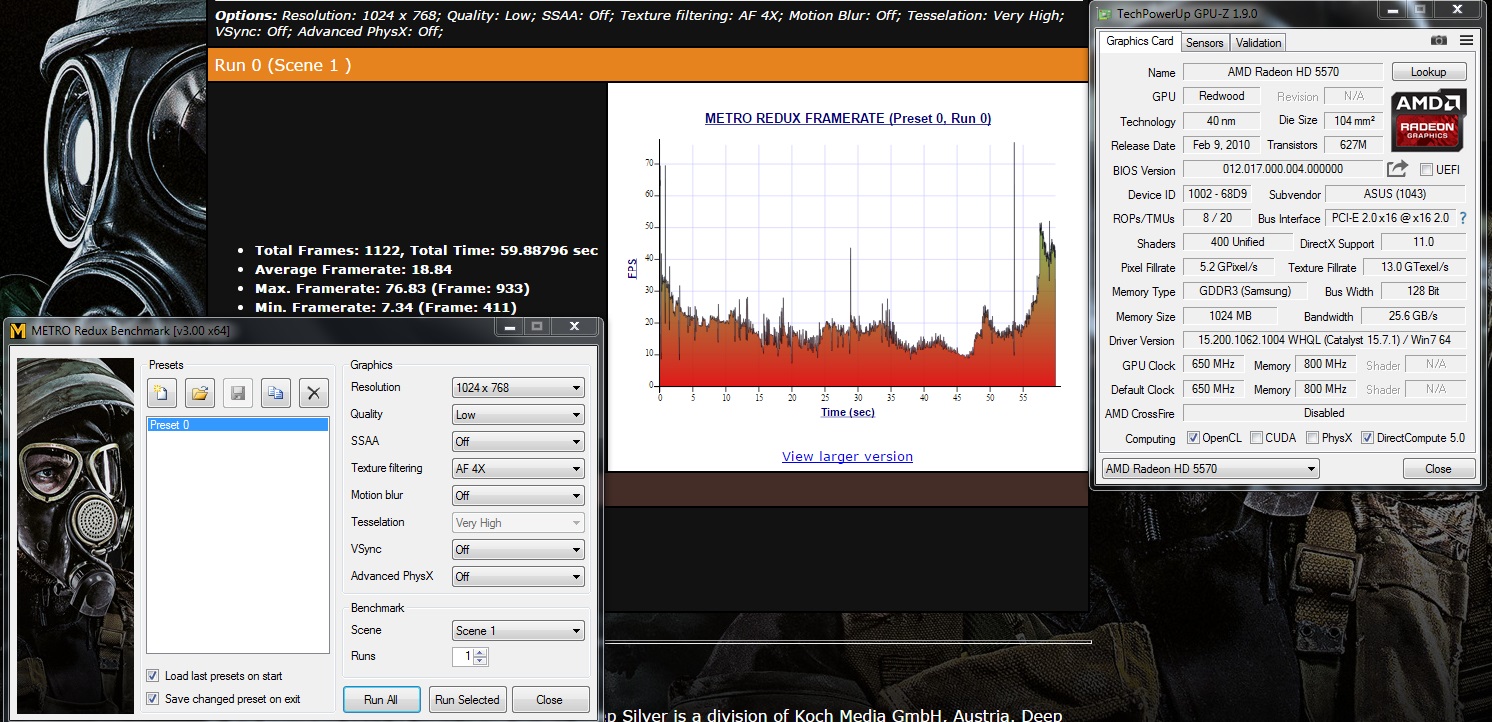Click the Close button in GPU-Z

coord(1439,469)
